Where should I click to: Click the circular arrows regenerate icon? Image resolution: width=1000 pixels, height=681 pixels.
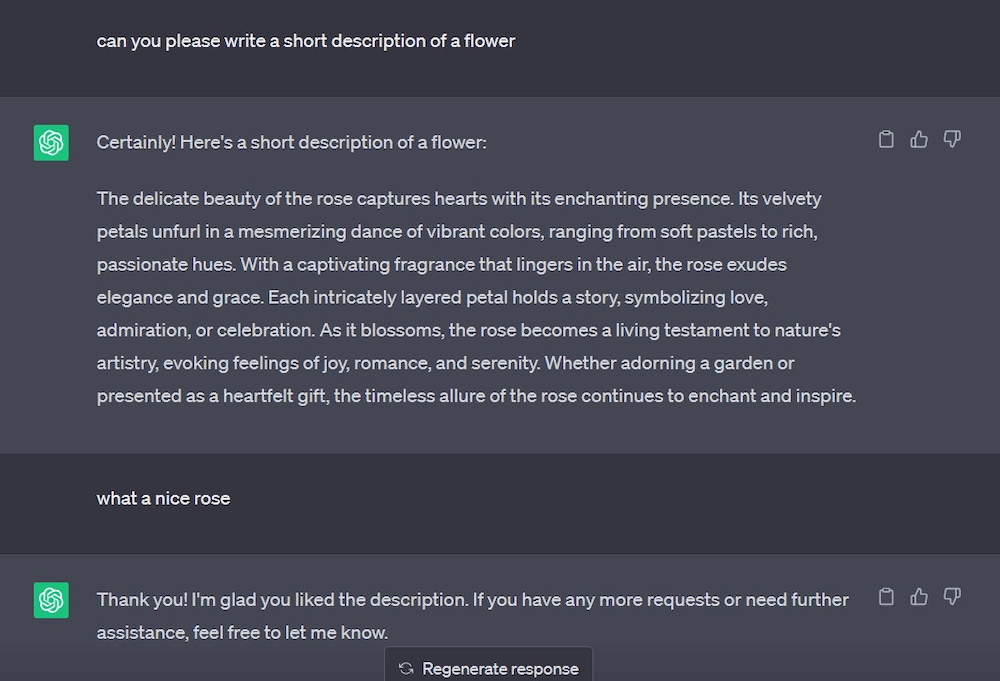[406, 668]
